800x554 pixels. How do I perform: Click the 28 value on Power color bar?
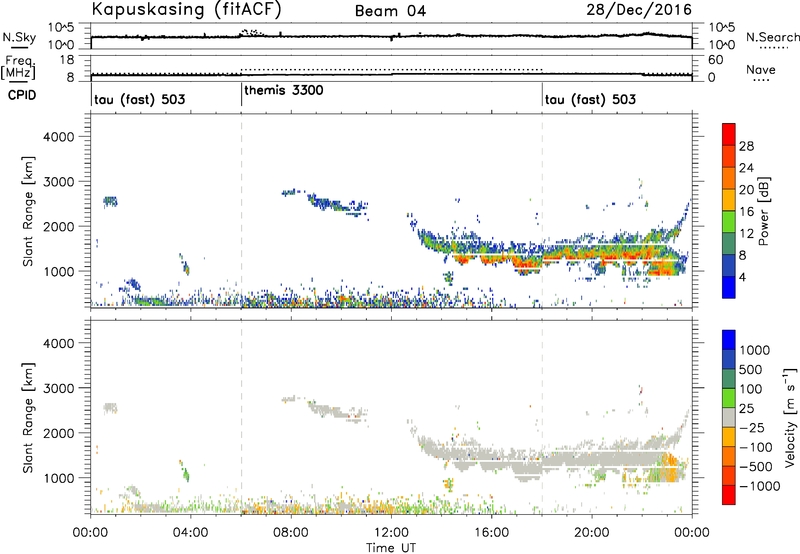(x=746, y=146)
